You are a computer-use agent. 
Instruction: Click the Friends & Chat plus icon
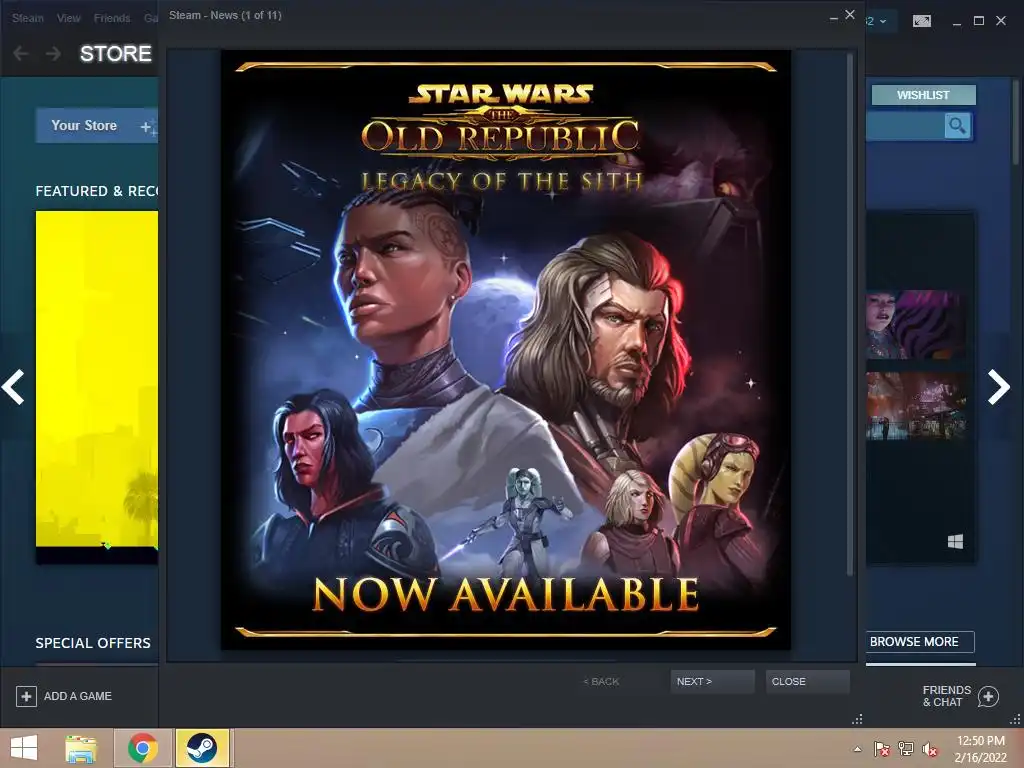click(988, 697)
